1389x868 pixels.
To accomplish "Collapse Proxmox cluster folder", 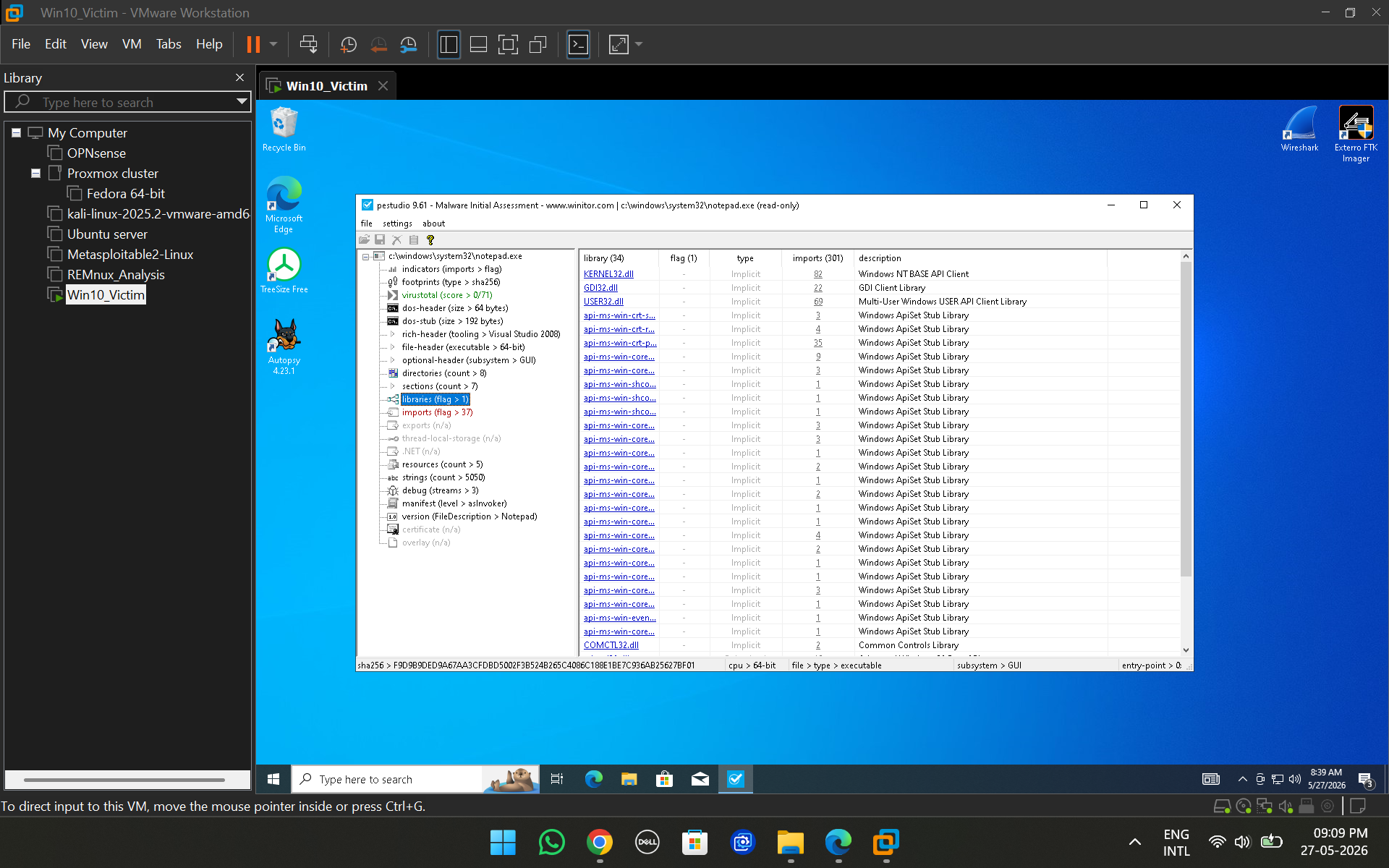I will point(35,174).
